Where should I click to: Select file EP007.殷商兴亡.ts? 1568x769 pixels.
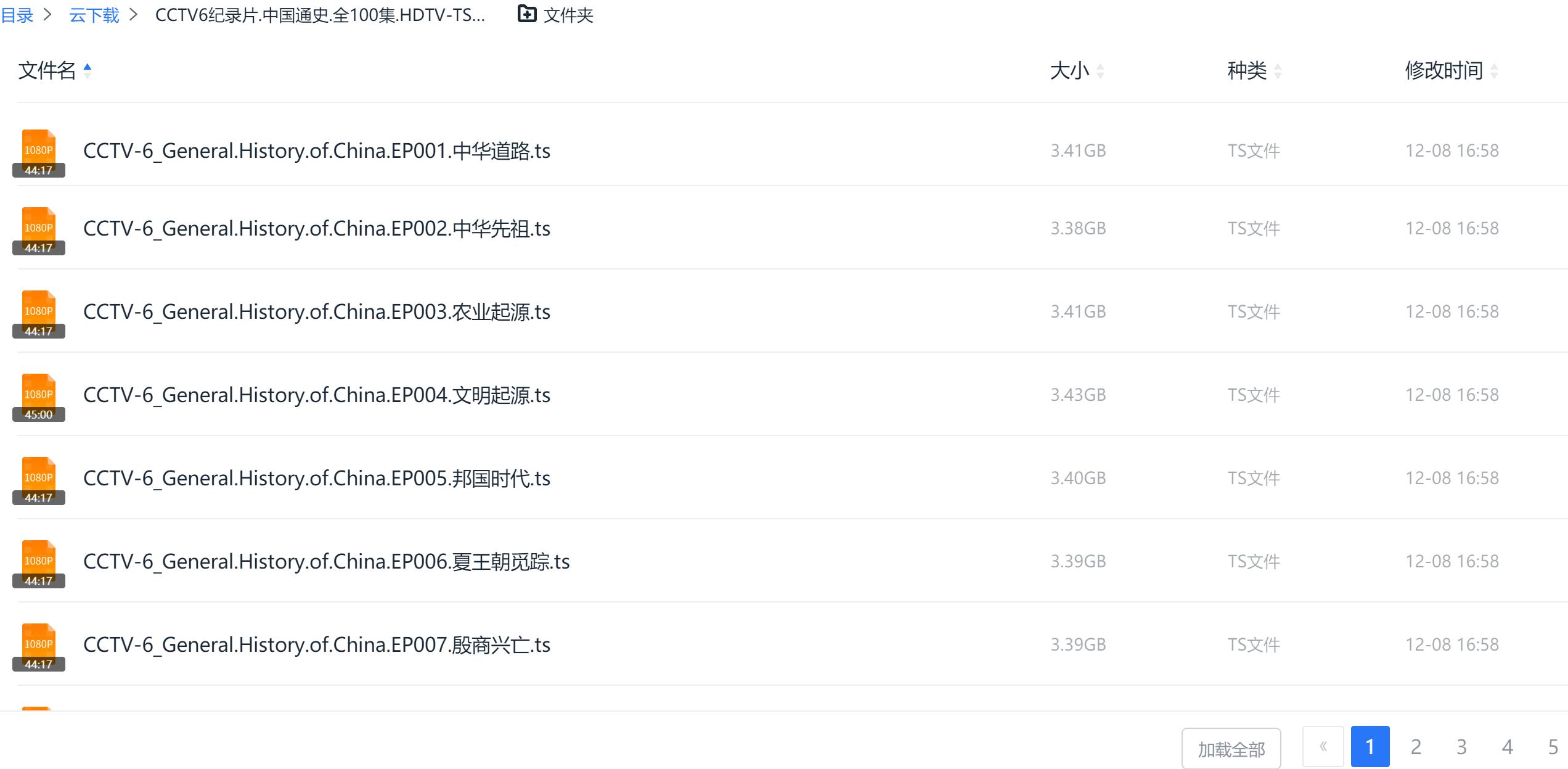click(x=317, y=645)
